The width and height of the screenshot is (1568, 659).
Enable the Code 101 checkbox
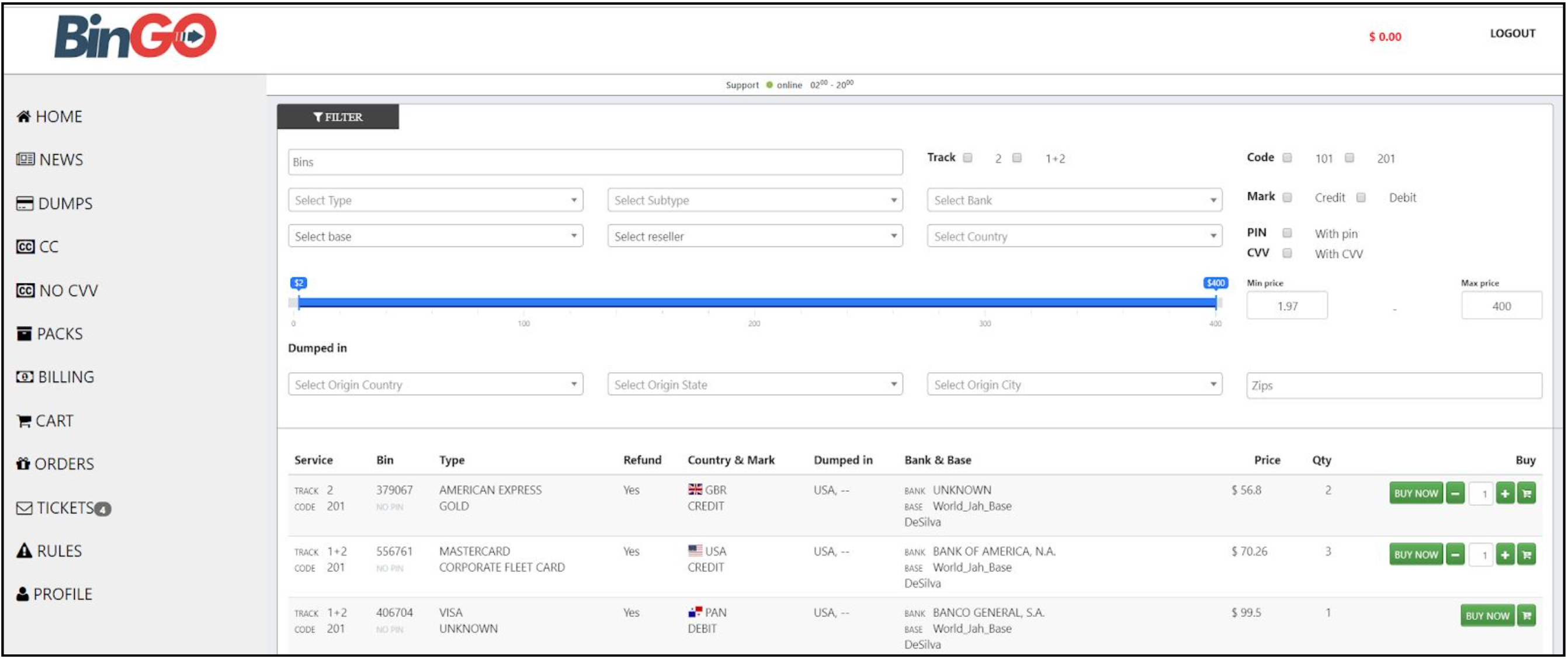click(1288, 158)
